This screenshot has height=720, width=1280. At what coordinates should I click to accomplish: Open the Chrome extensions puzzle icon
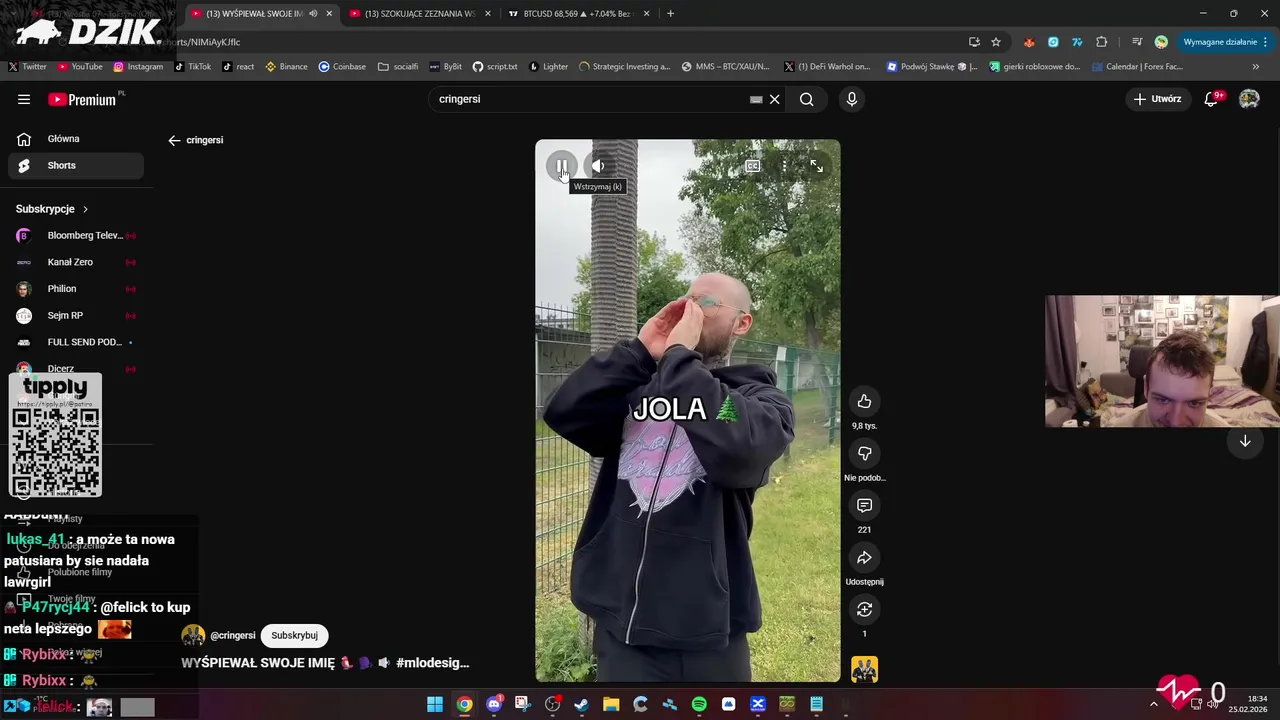(1101, 42)
